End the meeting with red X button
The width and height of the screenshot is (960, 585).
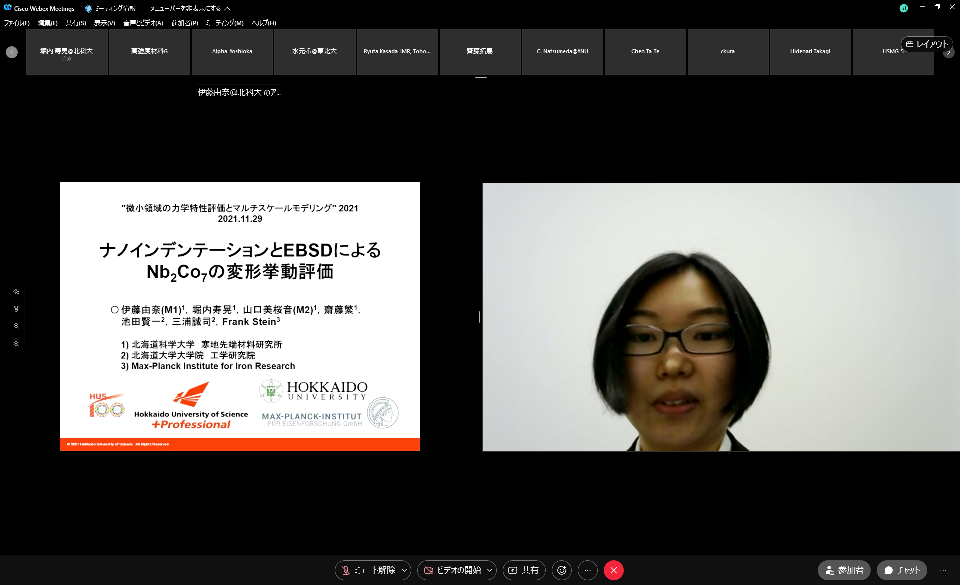pyautogui.click(x=614, y=570)
